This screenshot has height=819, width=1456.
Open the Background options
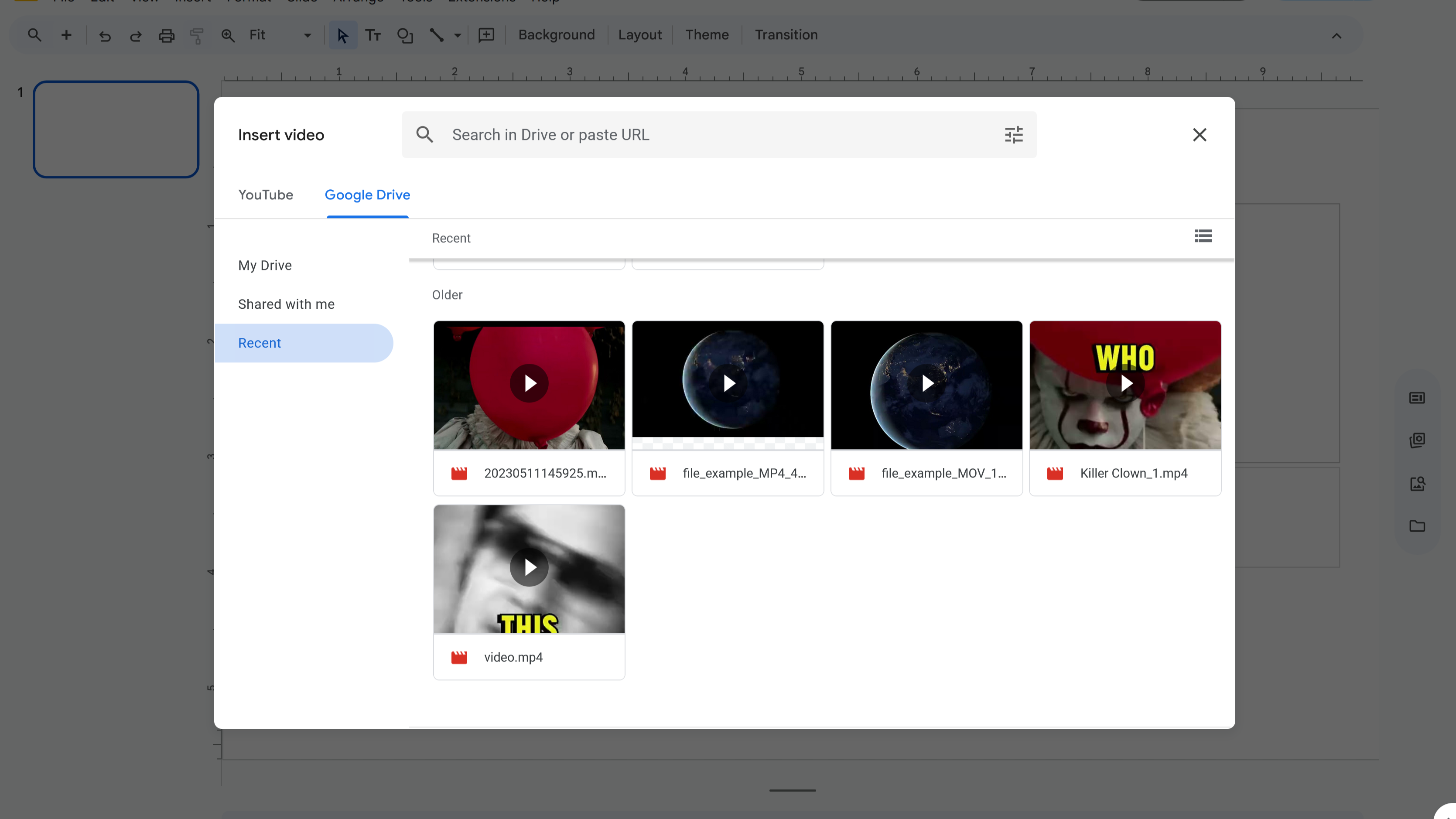(556, 35)
